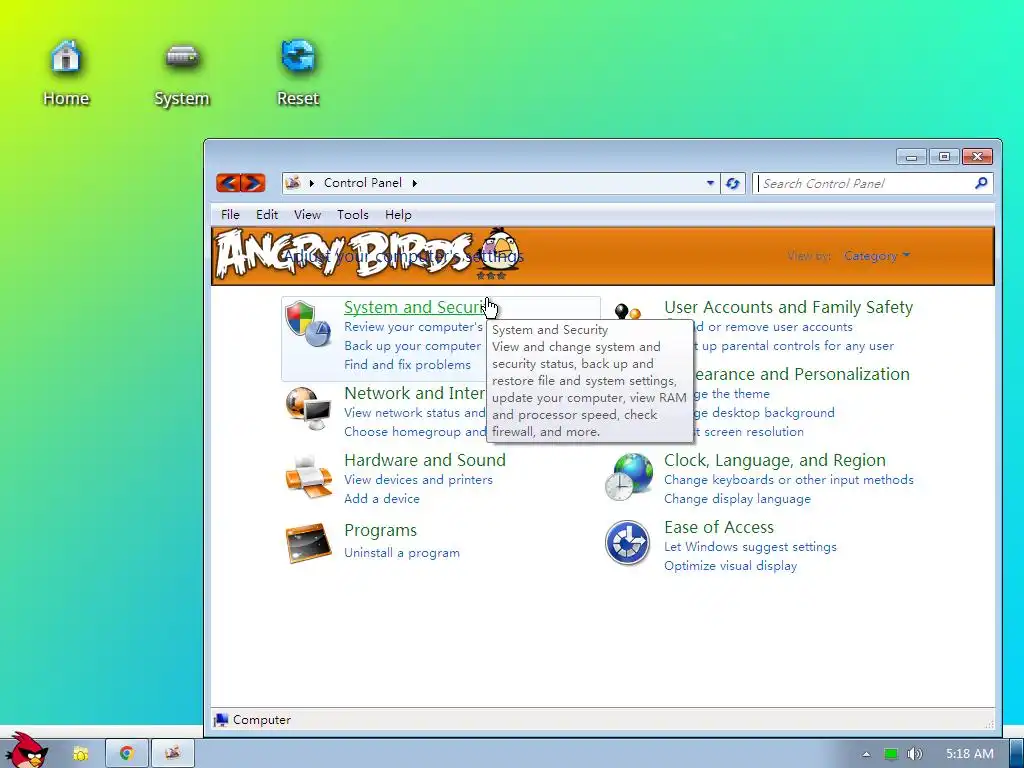This screenshot has height=768, width=1024.
Task: Click the Programs category icon
Action: point(308,542)
